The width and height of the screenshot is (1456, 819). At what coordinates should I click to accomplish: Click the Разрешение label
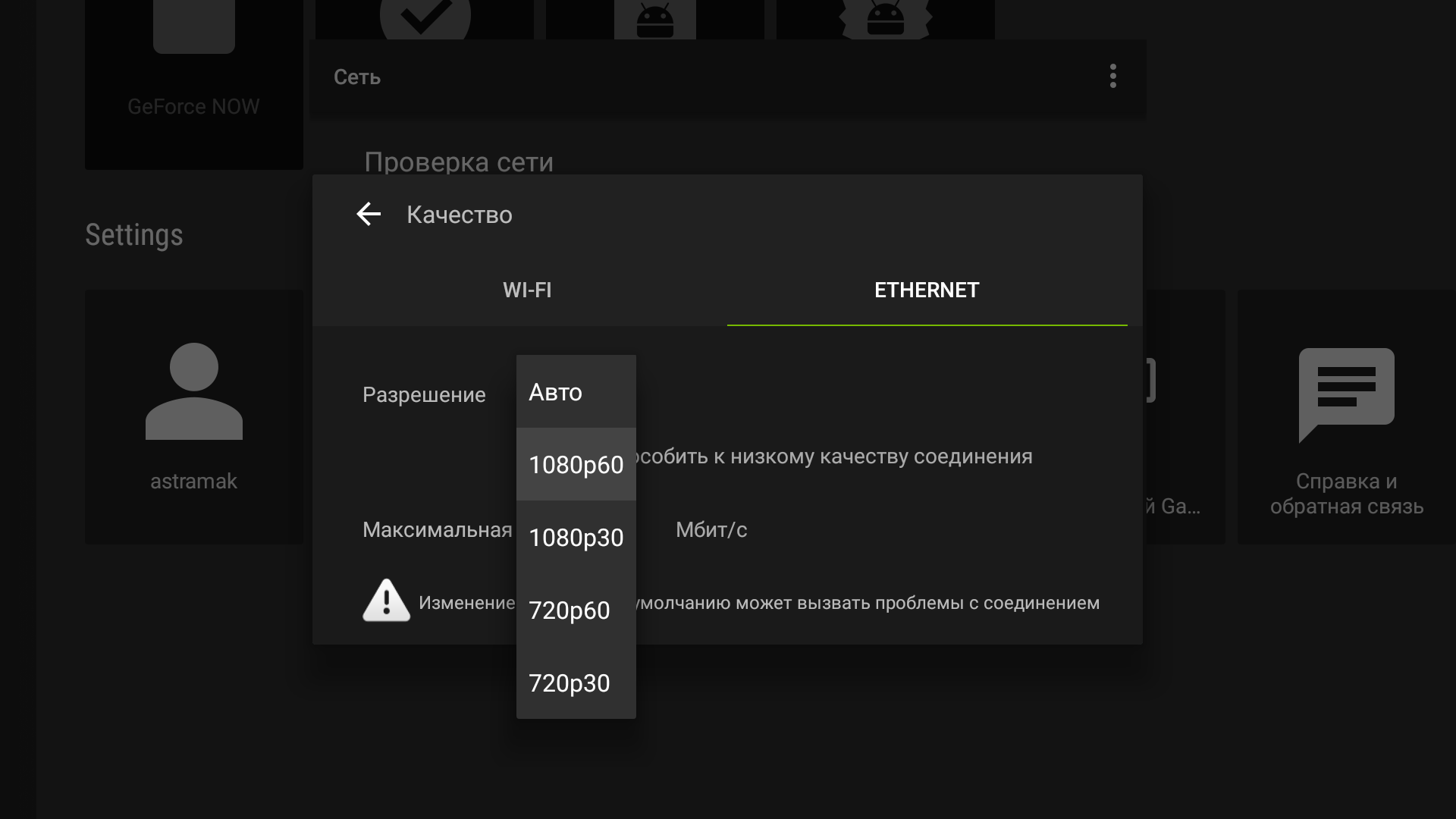pos(424,394)
